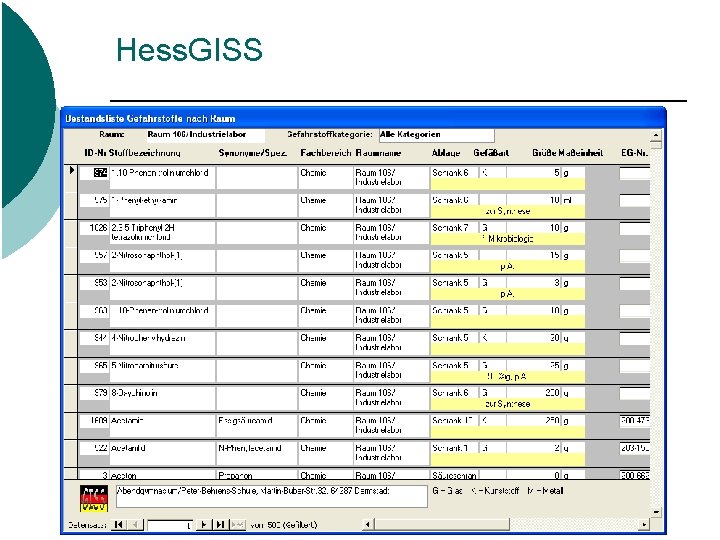Screen dimensions: 720x540
Task: Click the HessGISS logo at bottom left
Action: click(x=94, y=498)
